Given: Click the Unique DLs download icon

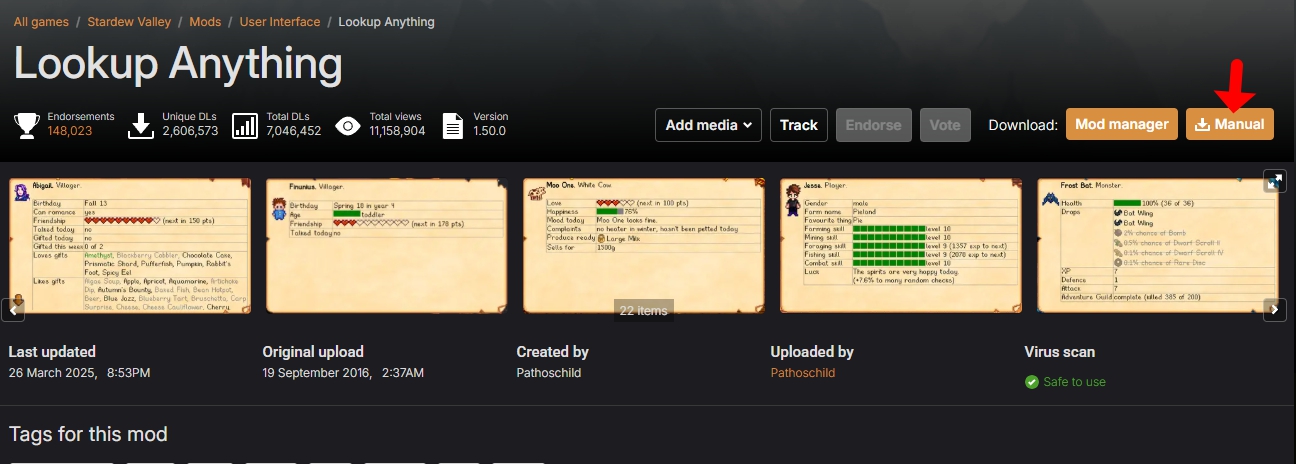Looking at the screenshot, I should point(141,125).
